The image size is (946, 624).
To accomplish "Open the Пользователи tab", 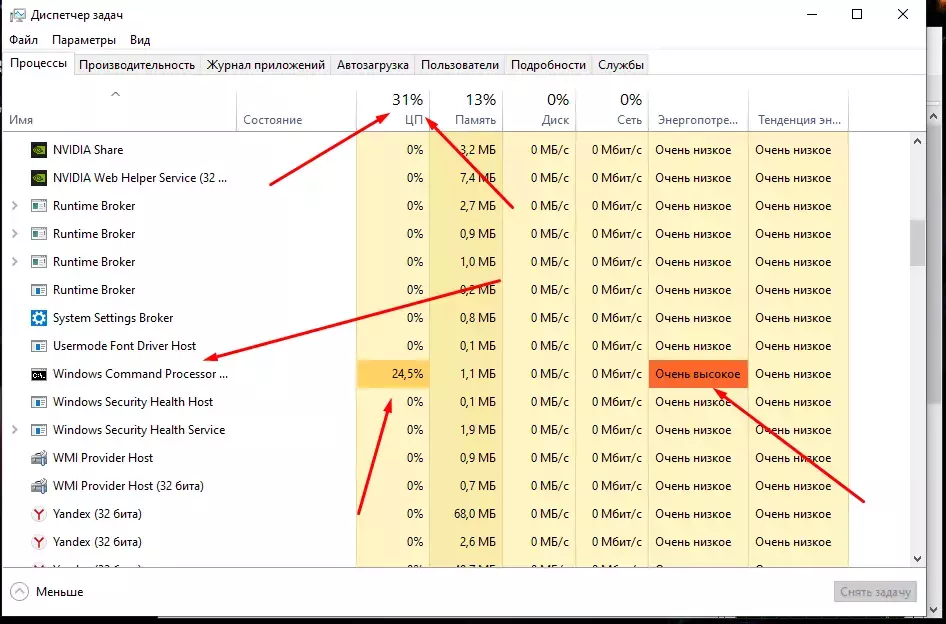I will (x=460, y=65).
